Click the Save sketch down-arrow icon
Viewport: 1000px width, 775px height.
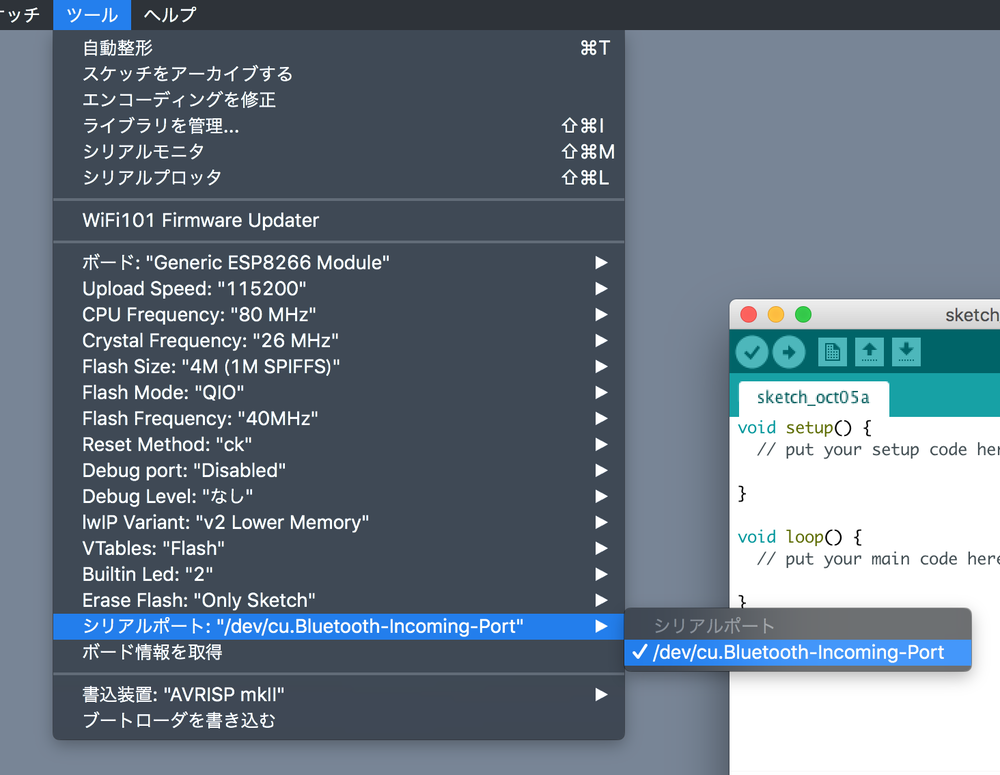[906, 352]
